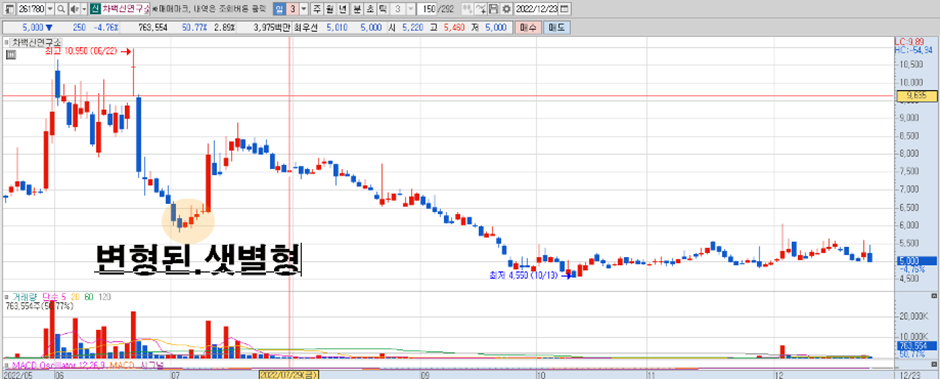Click the magnifier stock search icon
Screen dimensions: 940x379
tap(61, 9)
